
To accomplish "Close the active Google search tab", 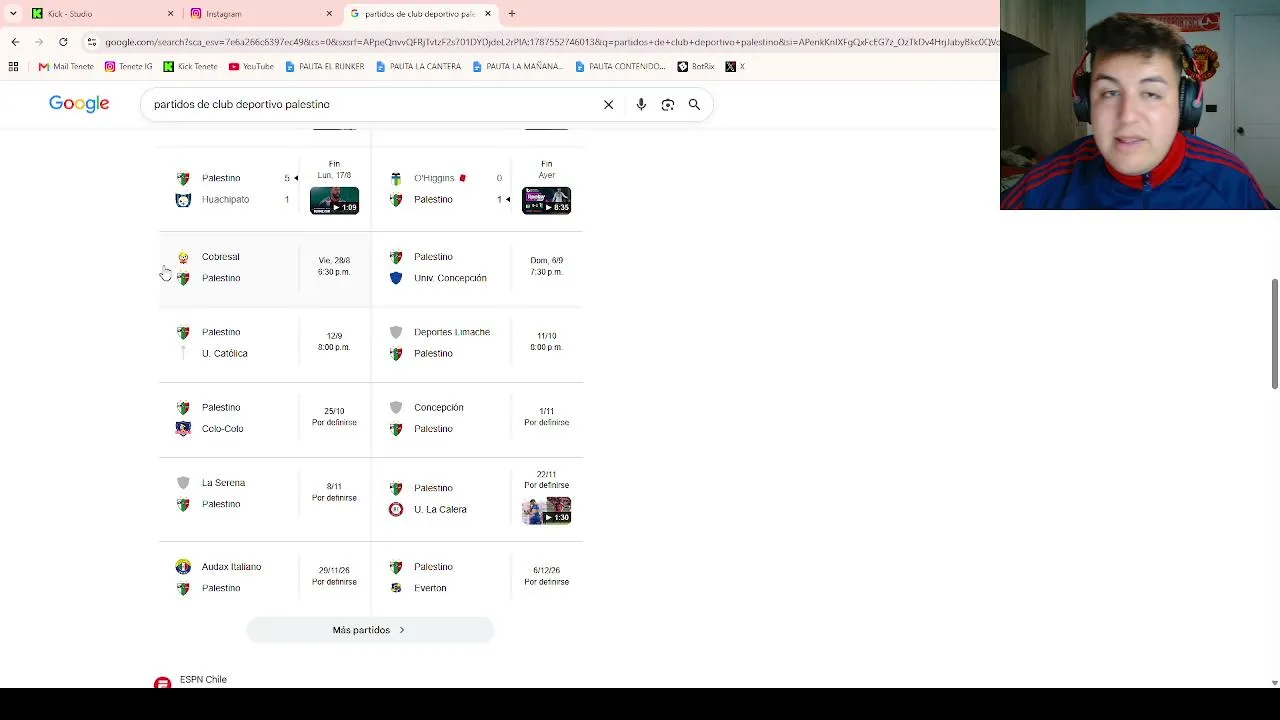I will (x=488, y=14).
